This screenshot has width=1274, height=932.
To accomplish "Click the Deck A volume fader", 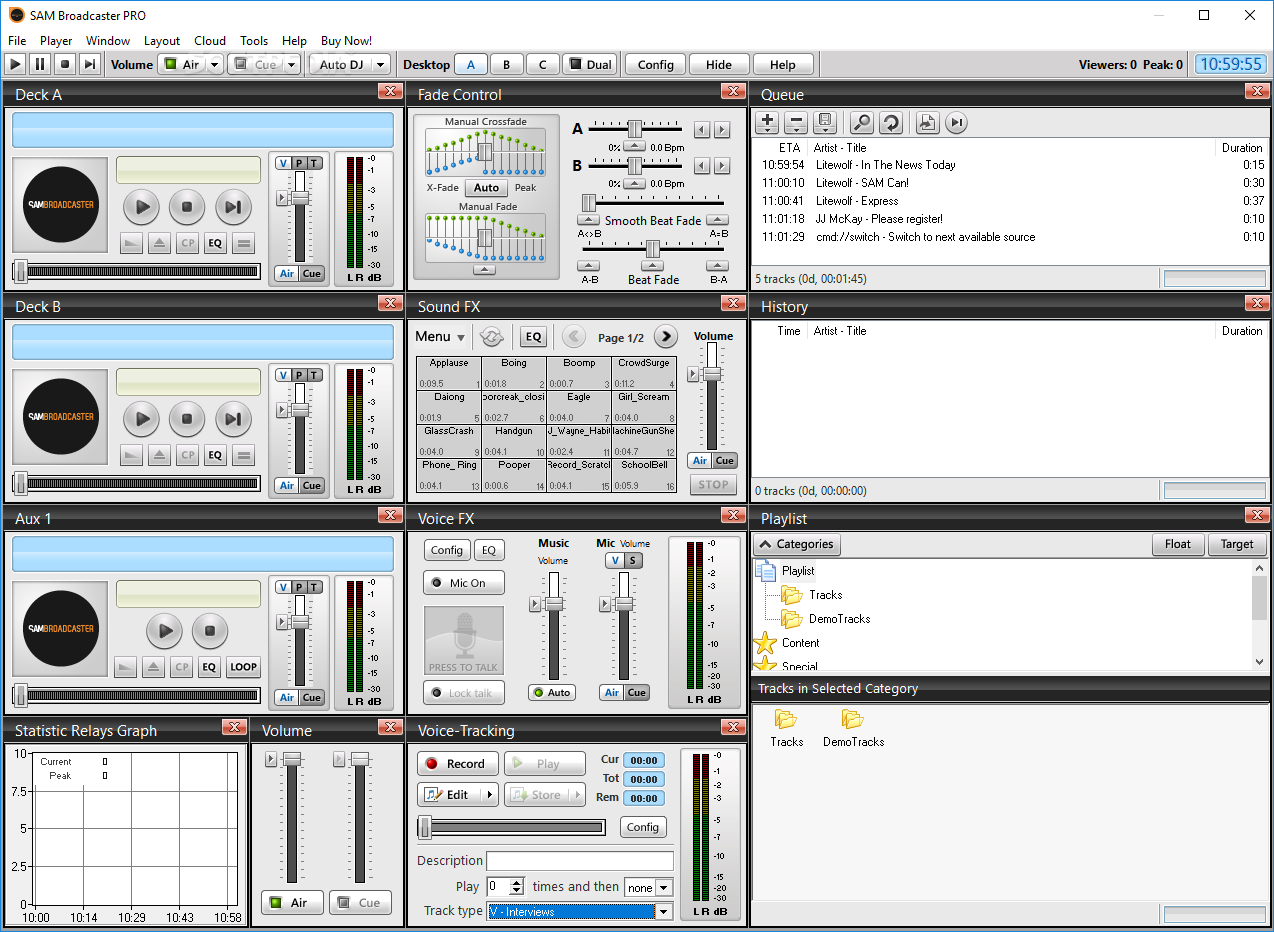I will [299, 198].
